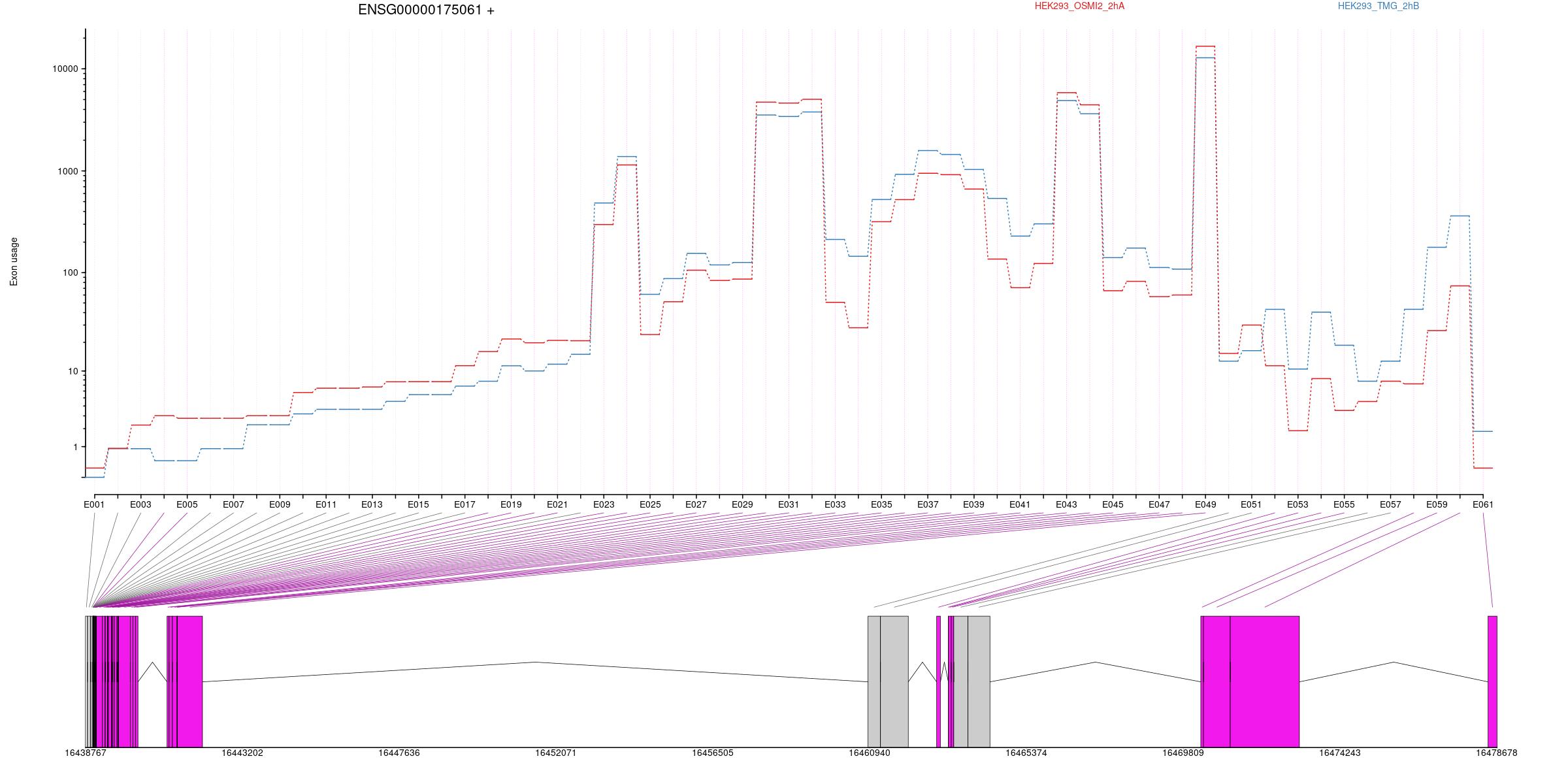Click genomic coordinate 16465374
Image resolution: width=1568 pixels, height=784 pixels.
[1026, 753]
